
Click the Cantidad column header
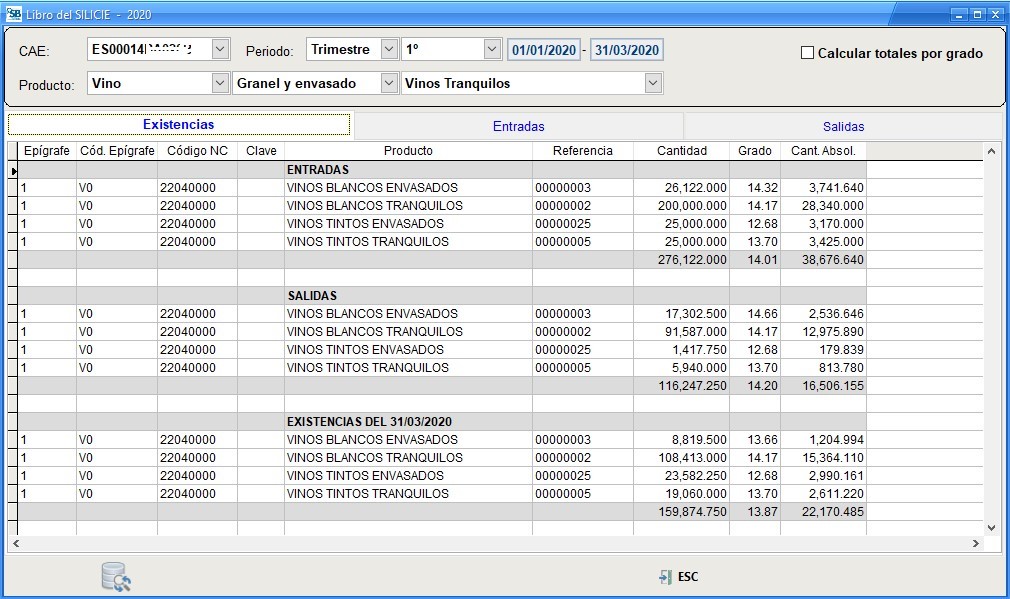tap(681, 151)
